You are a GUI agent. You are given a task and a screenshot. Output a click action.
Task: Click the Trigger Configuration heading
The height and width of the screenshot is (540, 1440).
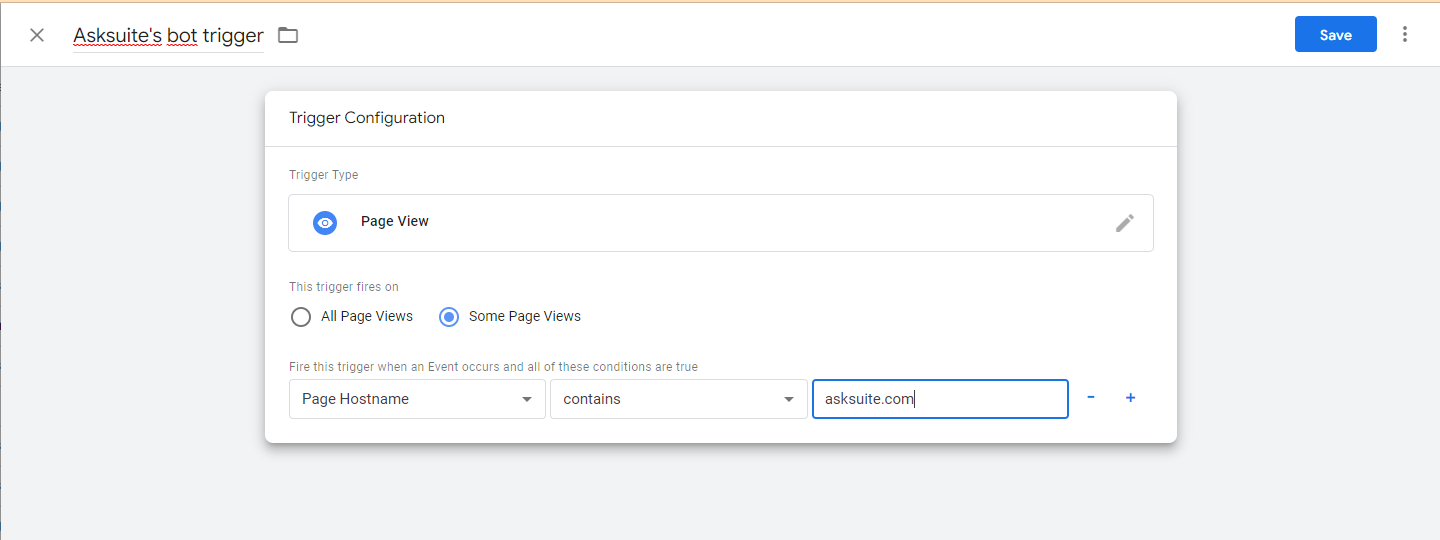(367, 118)
